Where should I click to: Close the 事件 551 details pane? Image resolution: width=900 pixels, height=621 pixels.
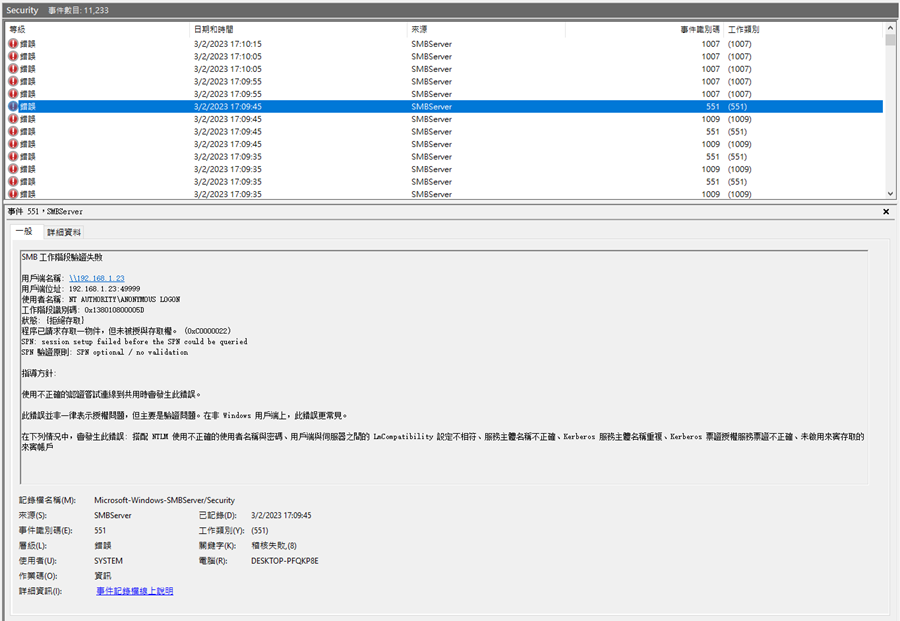(x=885, y=211)
